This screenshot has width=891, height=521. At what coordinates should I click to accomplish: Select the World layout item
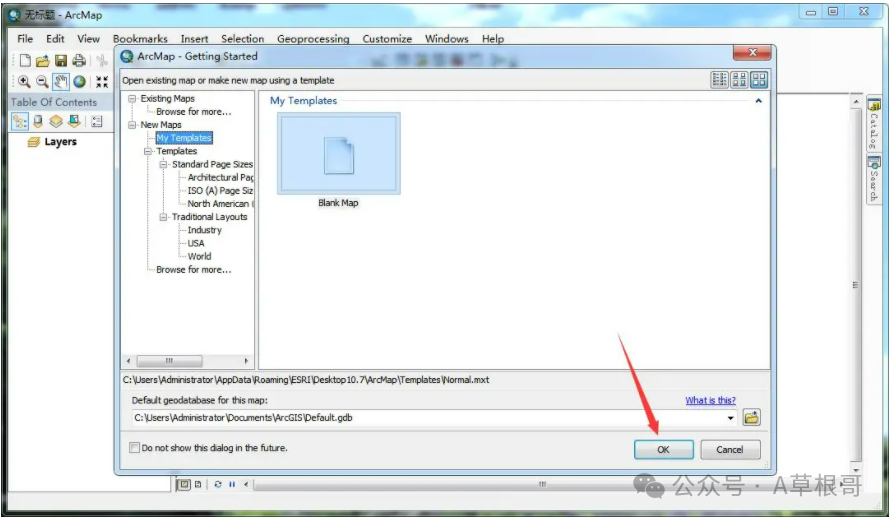coord(199,257)
